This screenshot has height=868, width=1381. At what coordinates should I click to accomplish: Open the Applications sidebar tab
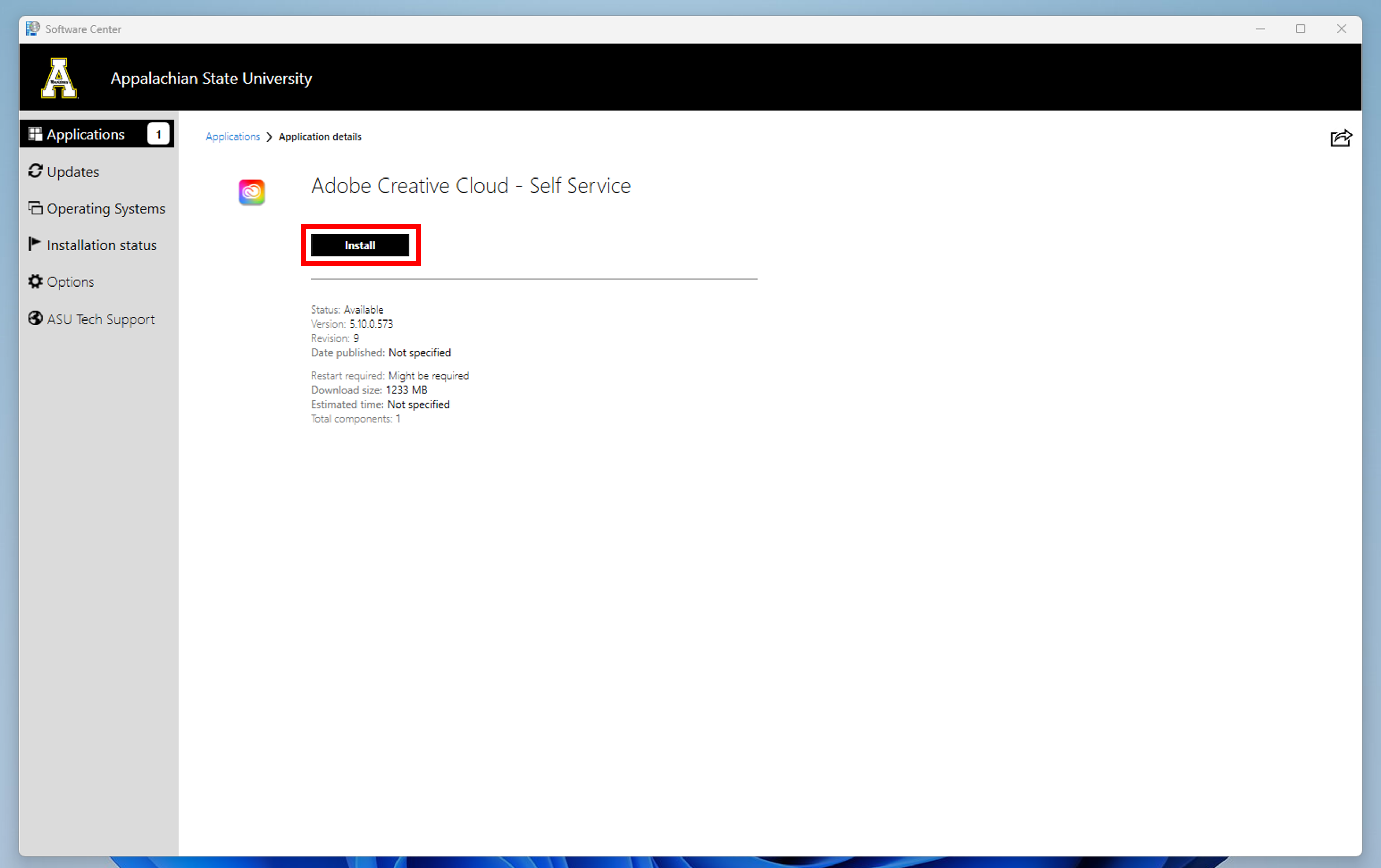97,134
